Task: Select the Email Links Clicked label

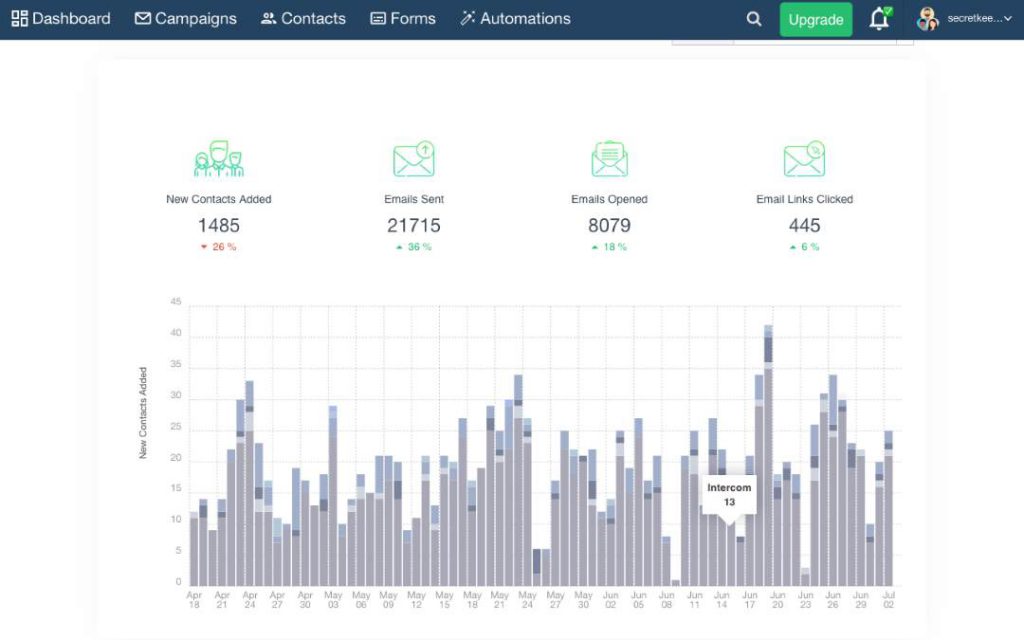Action: pos(805,199)
